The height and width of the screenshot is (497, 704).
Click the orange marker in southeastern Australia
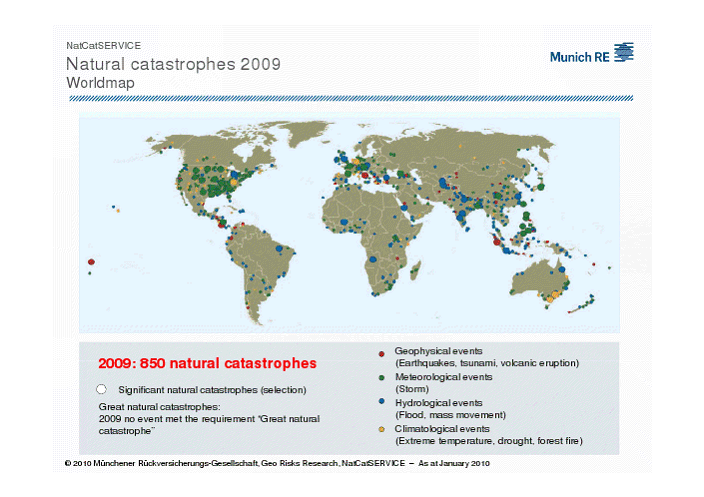(549, 296)
